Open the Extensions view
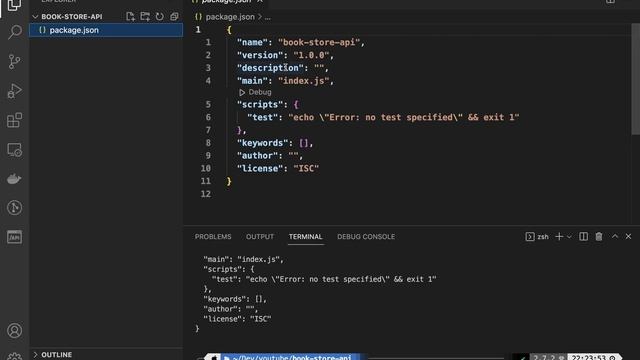The height and width of the screenshot is (360, 640). coord(15,120)
